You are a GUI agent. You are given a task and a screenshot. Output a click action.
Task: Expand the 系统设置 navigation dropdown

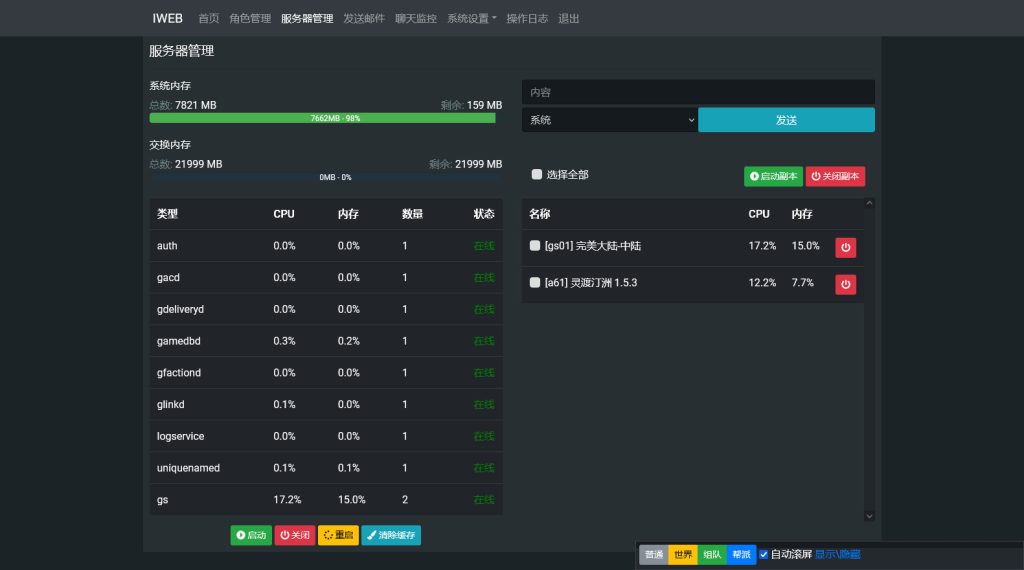(x=472, y=18)
